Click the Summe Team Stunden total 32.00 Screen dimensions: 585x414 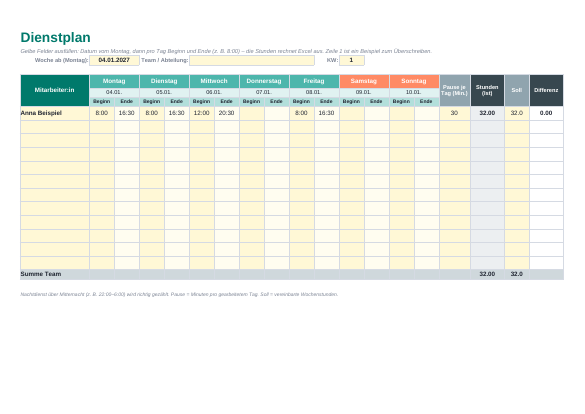487,274
